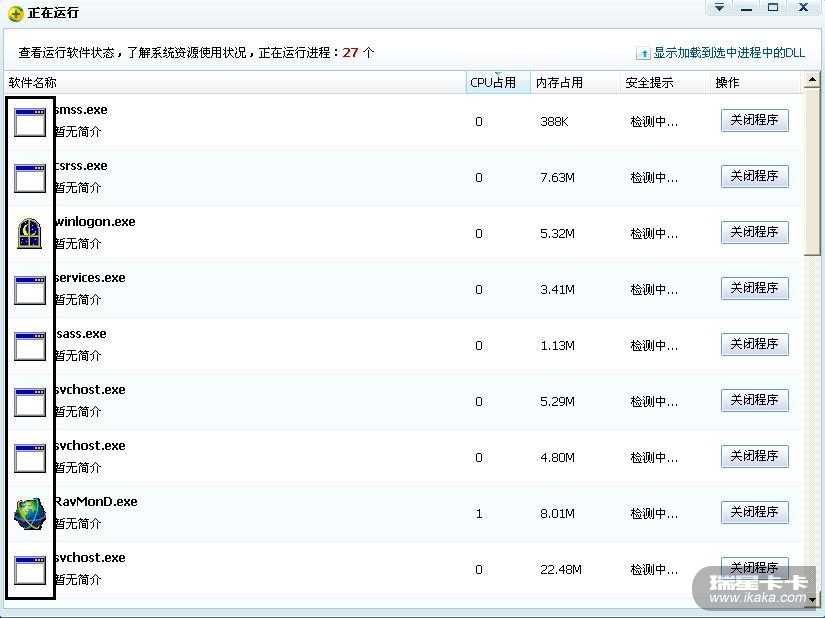Click 暂无简介 under winlogon.exe

click(78, 244)
